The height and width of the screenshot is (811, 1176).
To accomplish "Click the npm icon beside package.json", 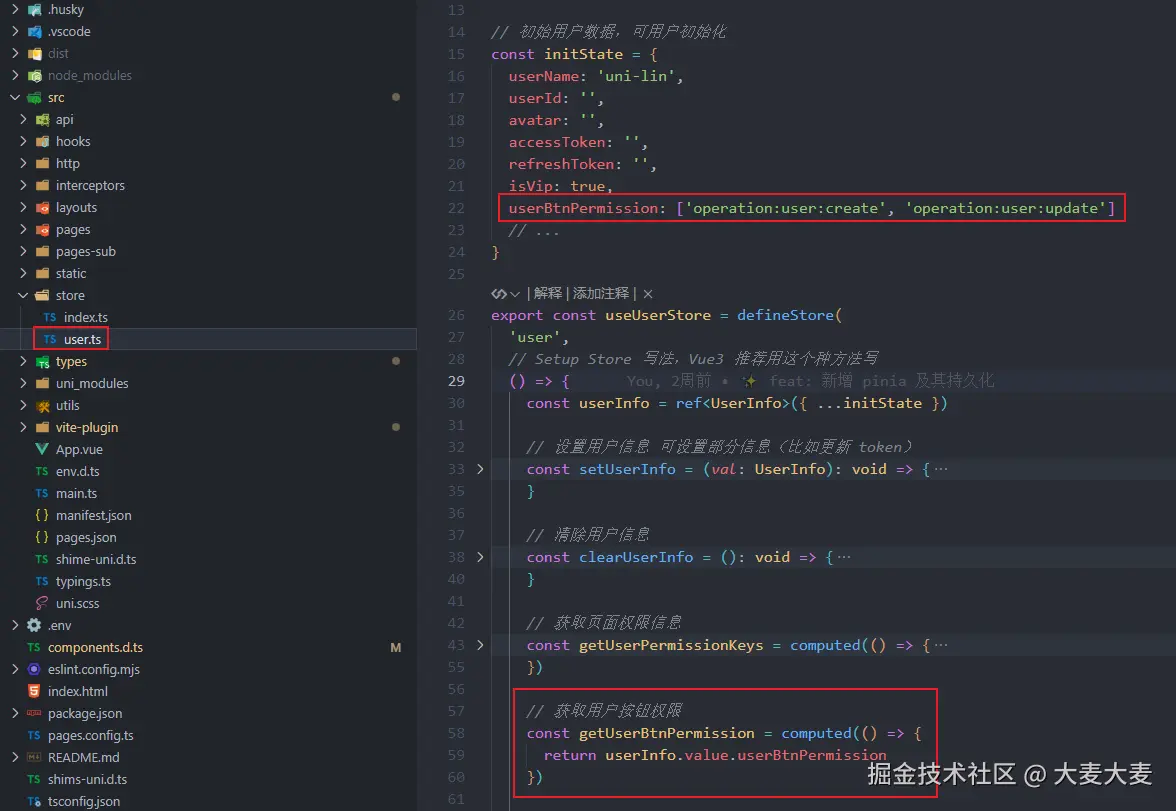I will 34,713.
